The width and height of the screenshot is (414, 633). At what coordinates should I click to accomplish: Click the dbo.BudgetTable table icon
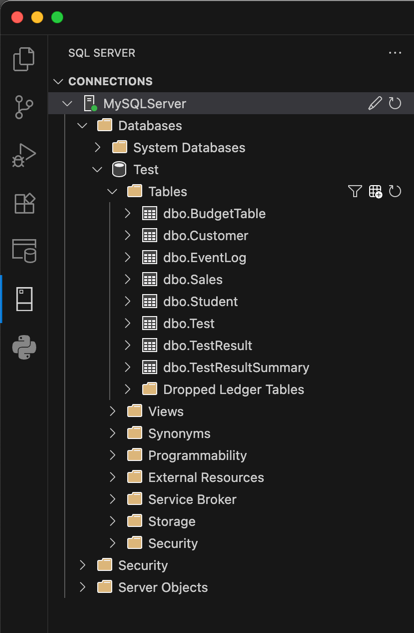(x=149, y=214)
